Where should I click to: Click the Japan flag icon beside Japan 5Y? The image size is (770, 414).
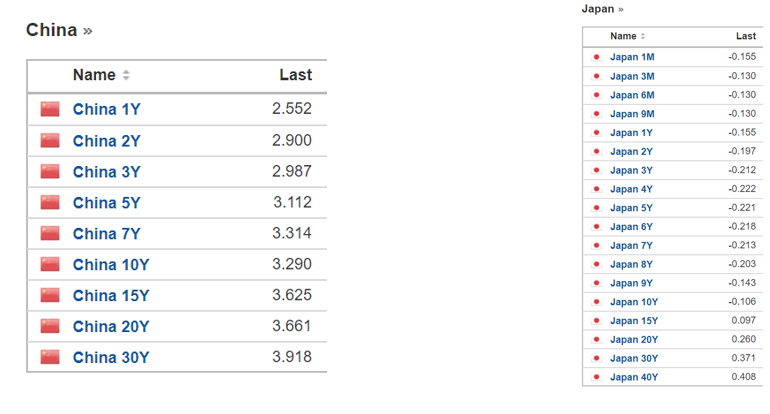597,208
